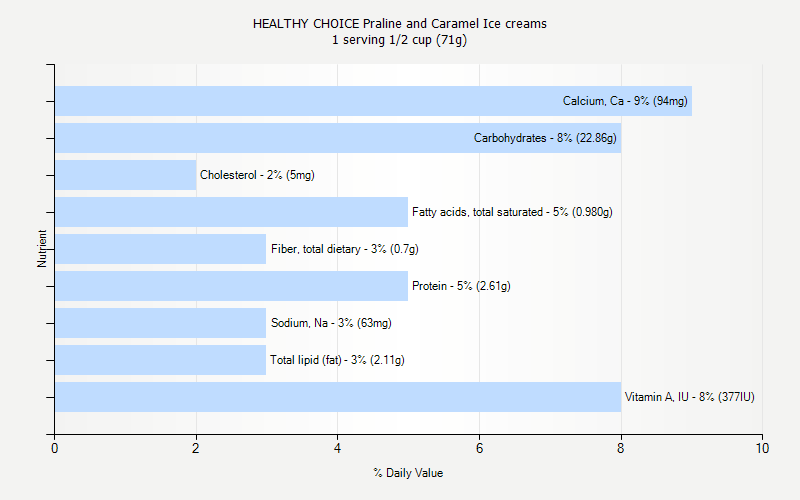Click the Vitamin A, IU bar
800x500 pixels.
pyautogui.click(x=338, y=397)
